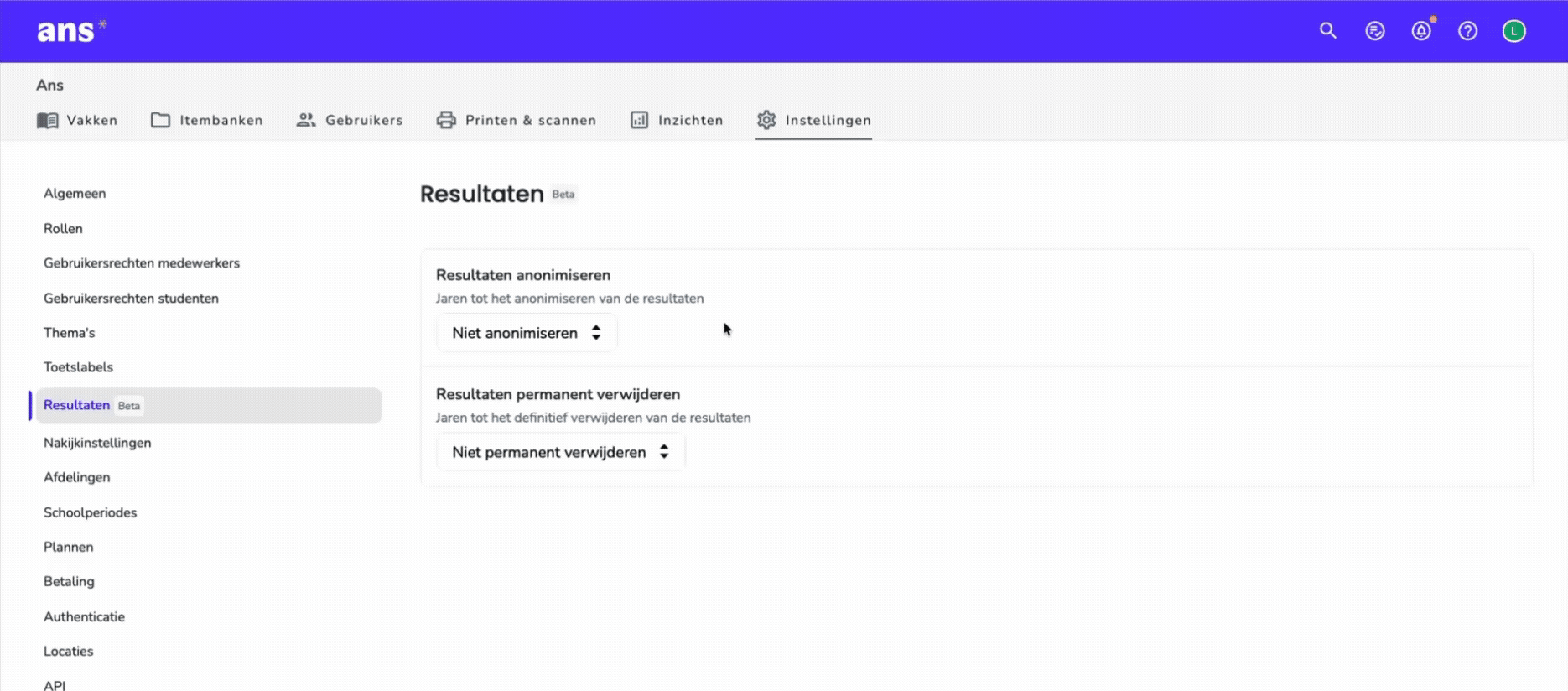1568x691 pixels.
Task: Click the Itembanken folder icon
Action: click(160, 120)
